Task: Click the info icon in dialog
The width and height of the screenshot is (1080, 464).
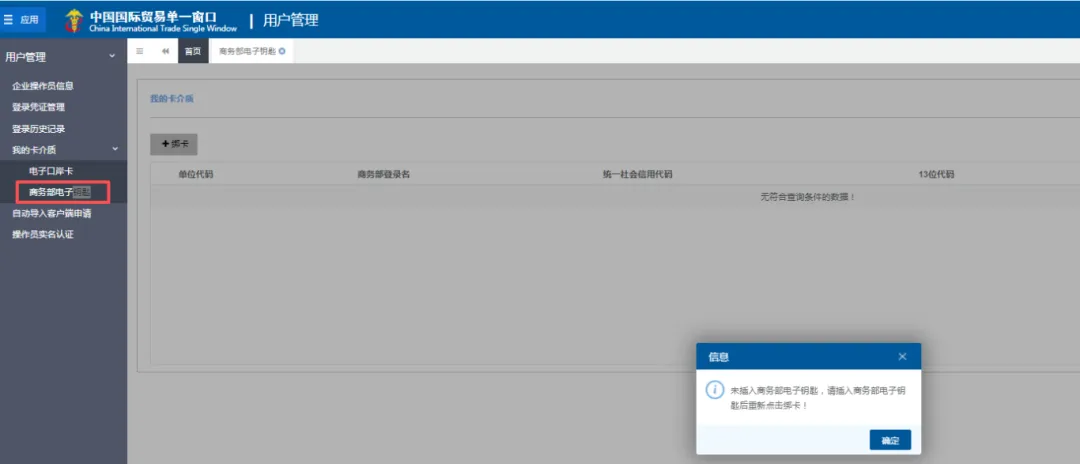Action: pyautogui.click(x=715, y=390)
